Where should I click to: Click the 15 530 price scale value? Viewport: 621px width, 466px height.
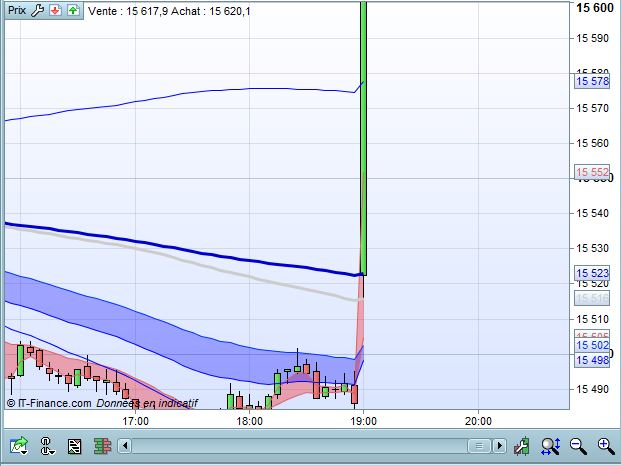(x=592, y=248)
